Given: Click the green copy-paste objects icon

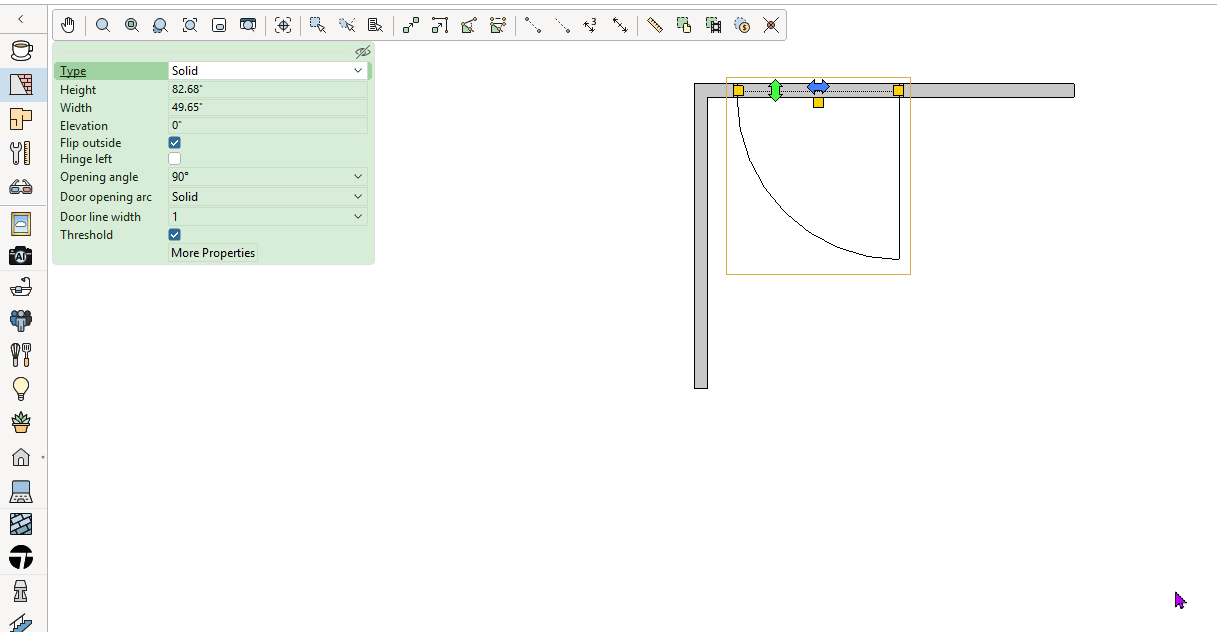Looking at the screenshot, I should pos(684,25).
